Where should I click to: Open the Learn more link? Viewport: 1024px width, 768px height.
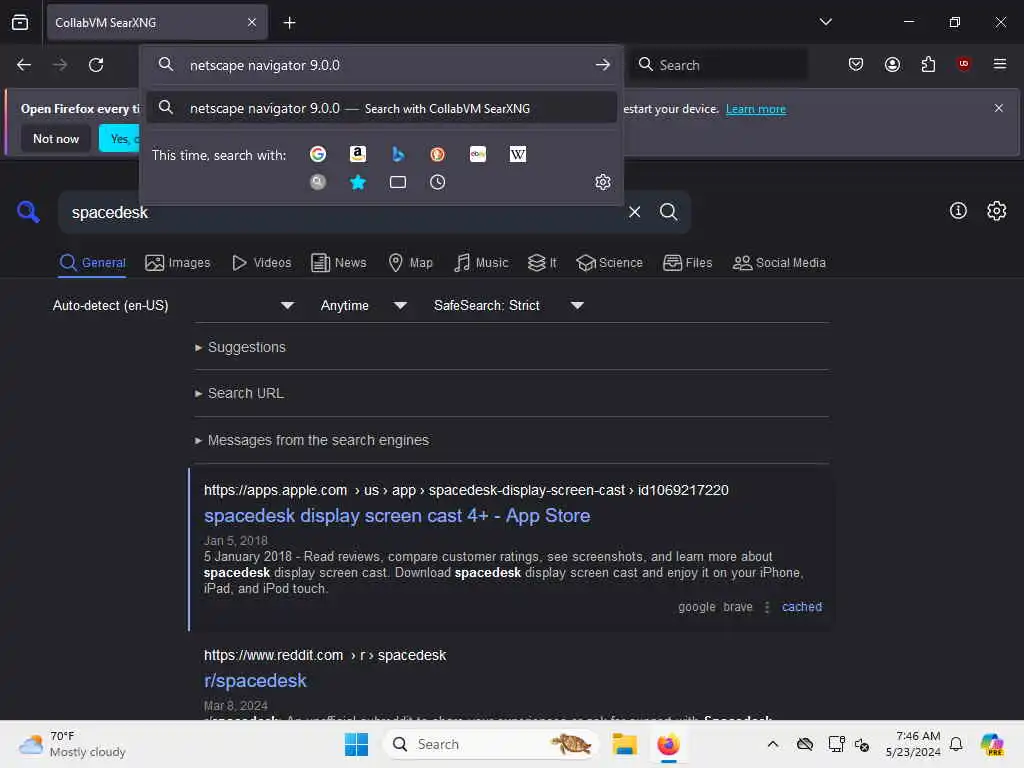pos(756,109)
